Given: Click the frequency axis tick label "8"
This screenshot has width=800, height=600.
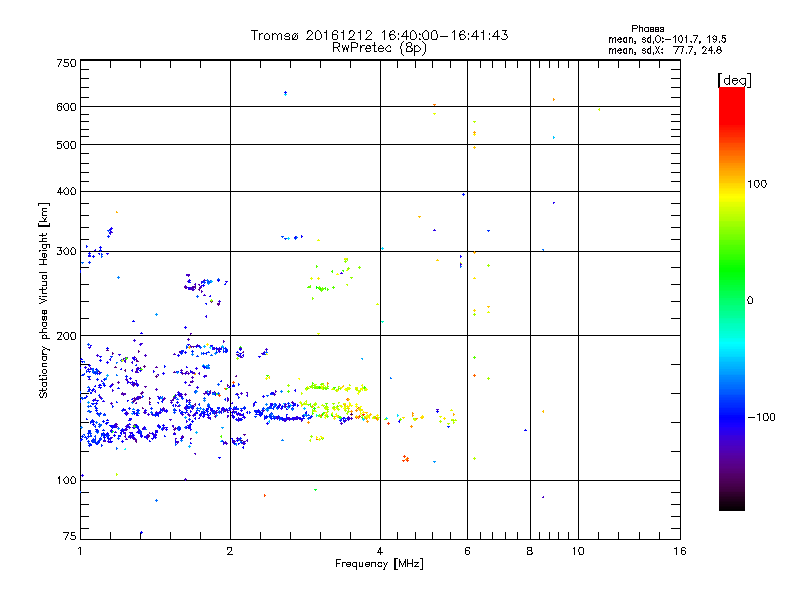Looking at the screenshot, I should [x=530, y=551].
